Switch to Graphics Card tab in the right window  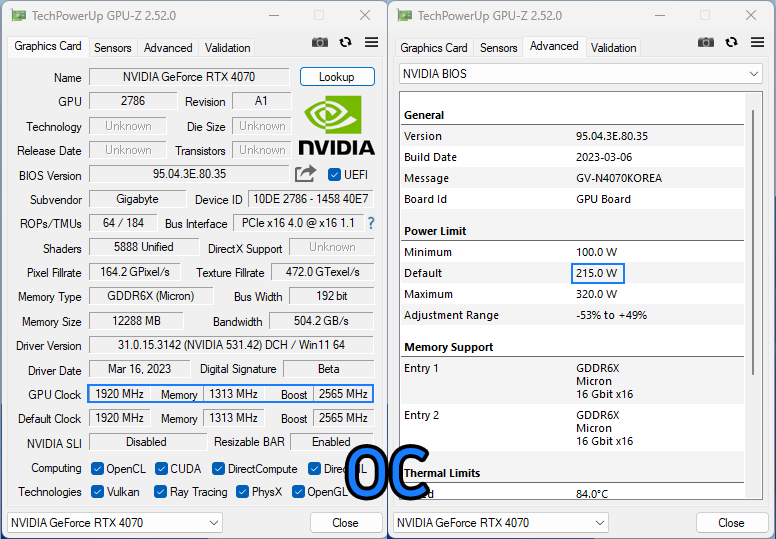pos(434,48)
